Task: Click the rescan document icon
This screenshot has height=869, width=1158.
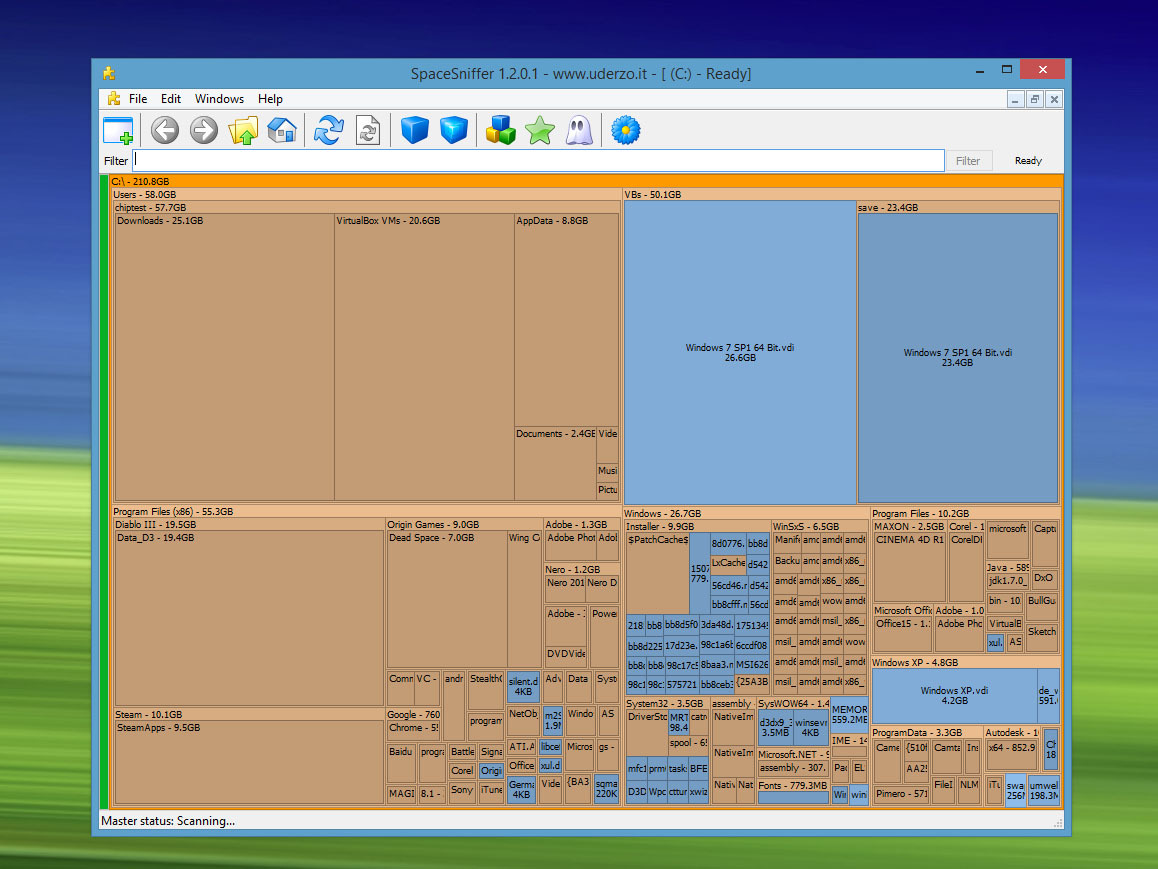Action: pyautogui.click(x=368, y=131)
